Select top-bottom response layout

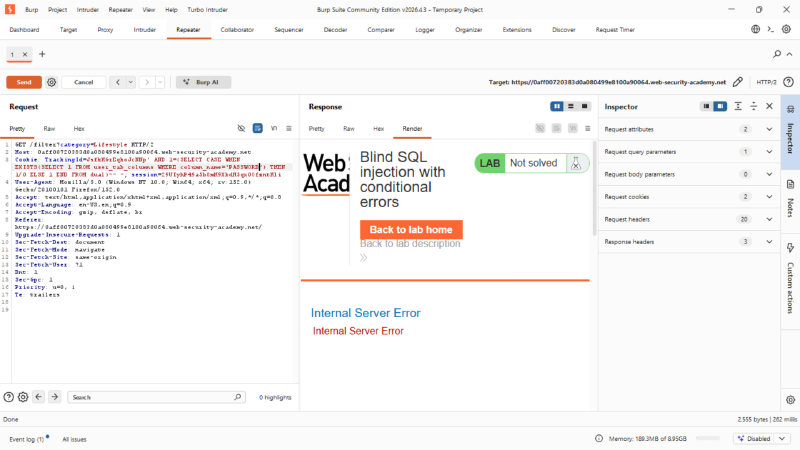pyautogui.click(x=570, y=106)
